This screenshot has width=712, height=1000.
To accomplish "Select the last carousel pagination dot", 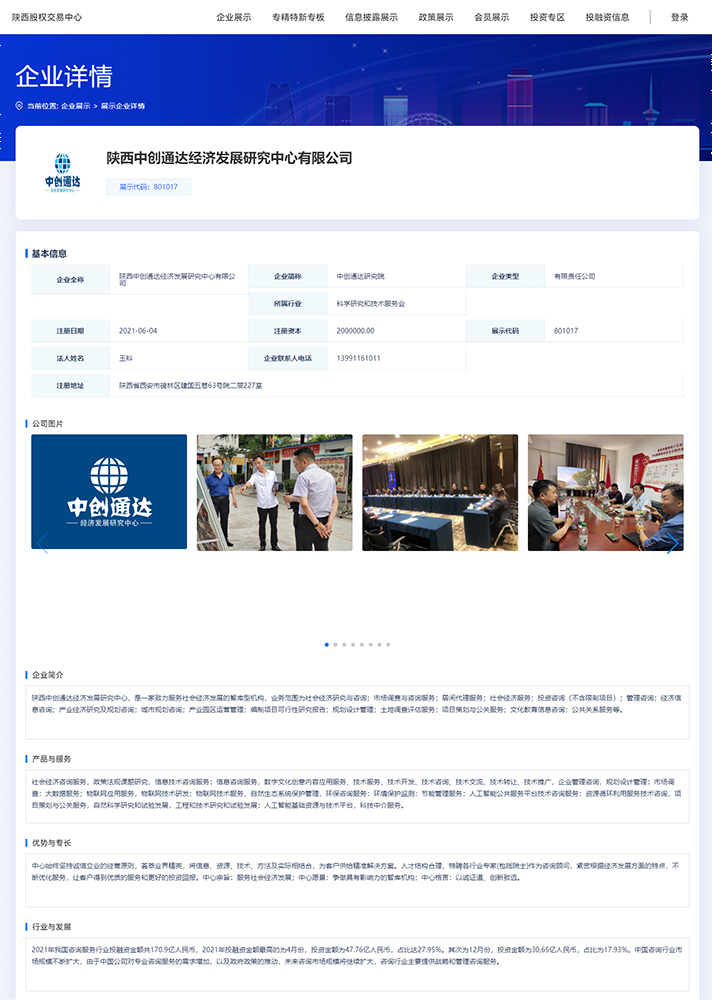I will pyautogui.click(x=388, y=645).
